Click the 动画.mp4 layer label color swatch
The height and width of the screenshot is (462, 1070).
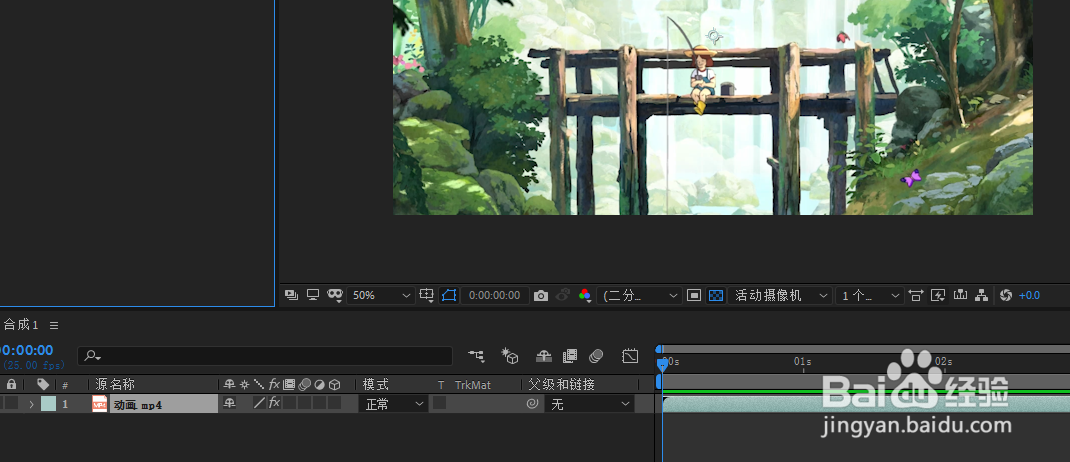pyautogui.click(x=48, y=404)
